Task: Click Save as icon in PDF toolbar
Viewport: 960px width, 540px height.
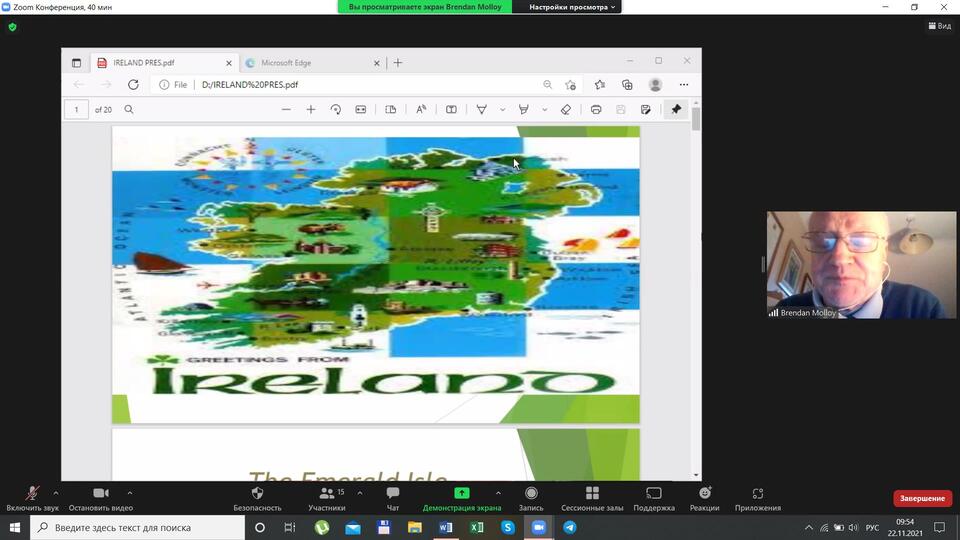Action: [645, 109]
